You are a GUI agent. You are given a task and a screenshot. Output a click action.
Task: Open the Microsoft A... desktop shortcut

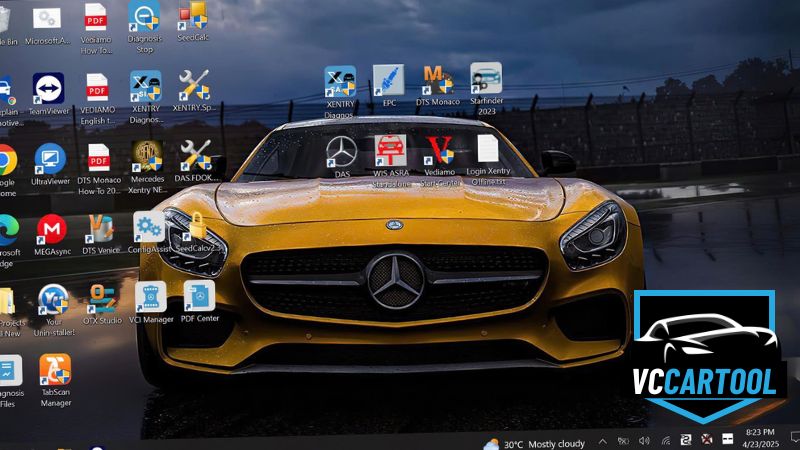click(47, 26)
